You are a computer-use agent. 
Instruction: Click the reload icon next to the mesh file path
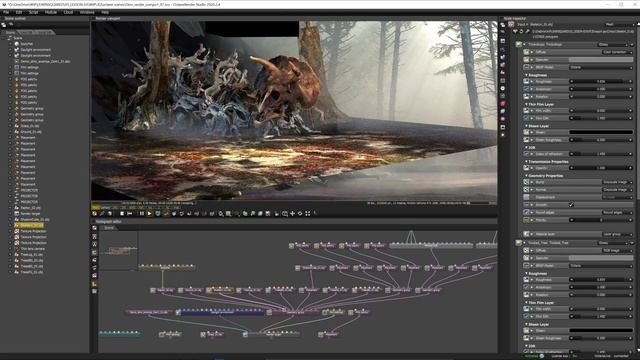click(x=521, y=31)
